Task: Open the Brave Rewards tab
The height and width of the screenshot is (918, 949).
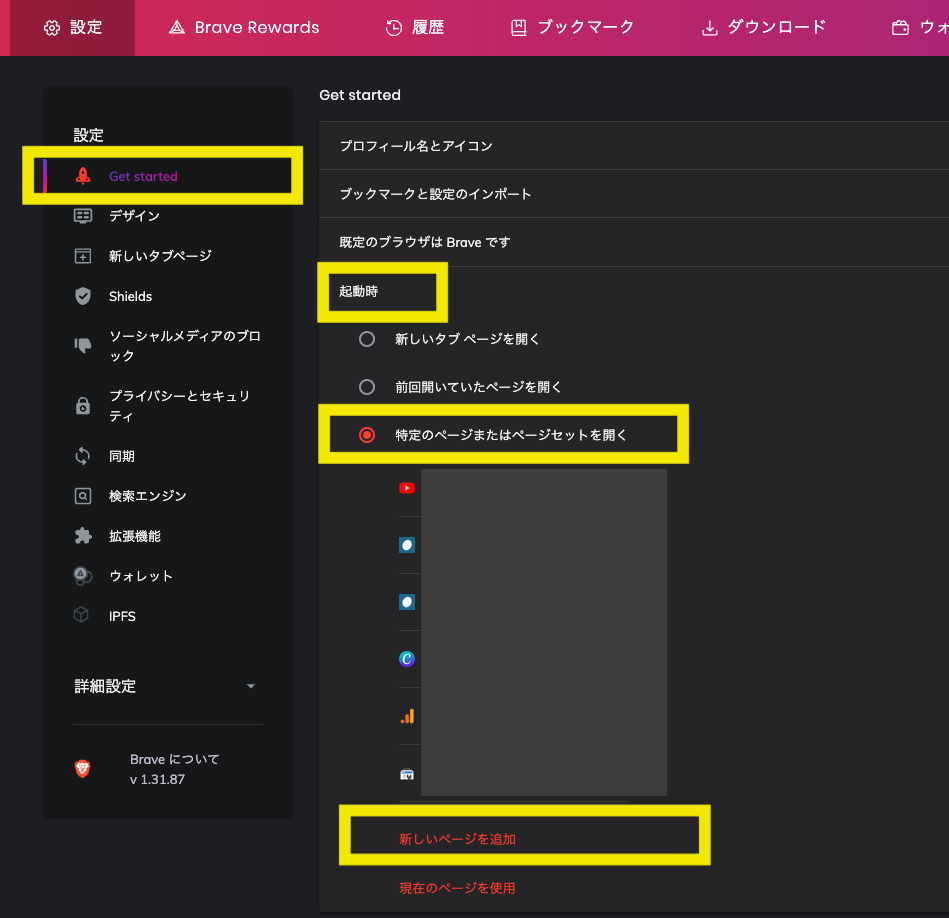Action: coord(244,28)
